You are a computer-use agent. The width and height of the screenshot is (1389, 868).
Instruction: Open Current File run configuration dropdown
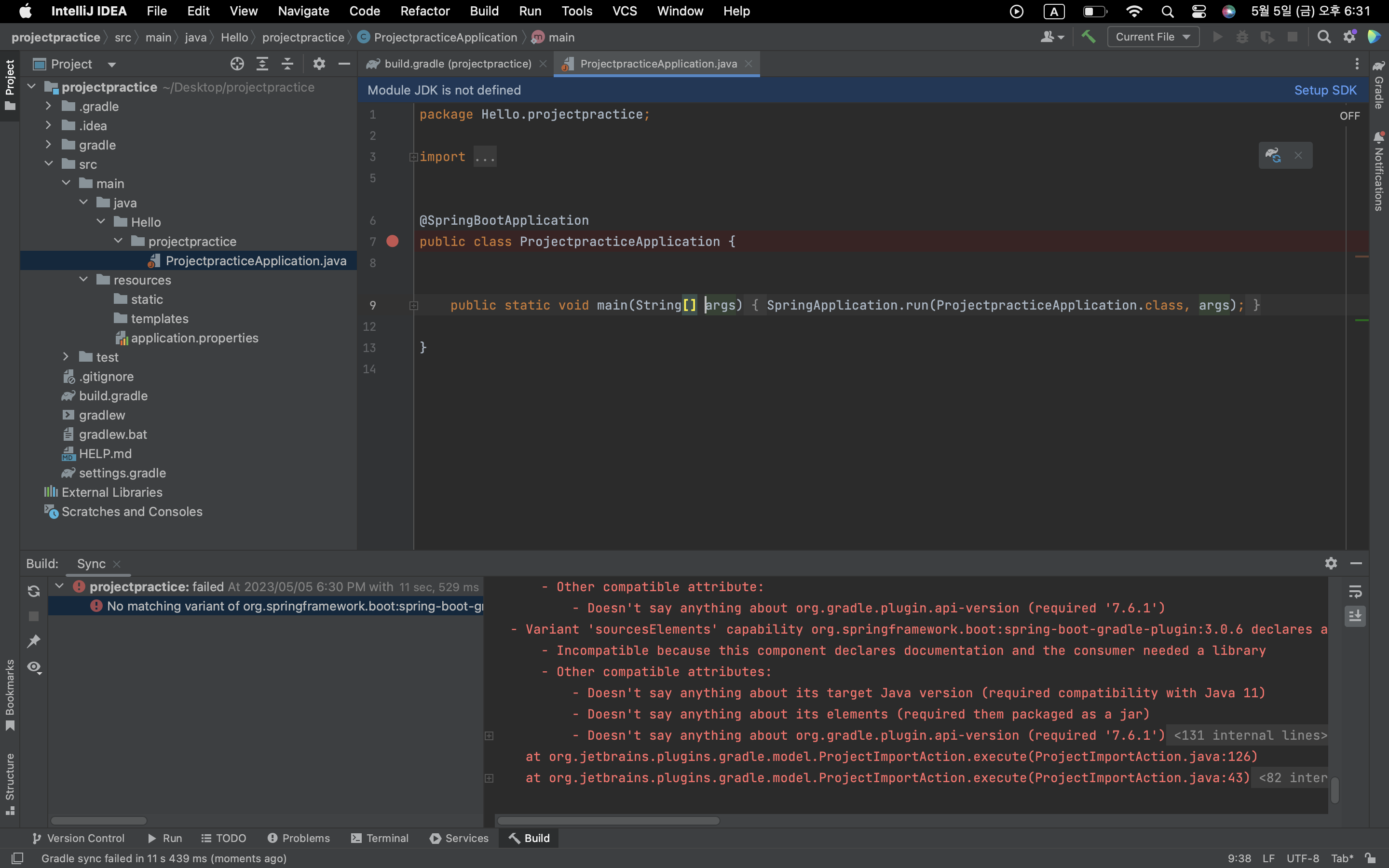tap(1153, 37)
